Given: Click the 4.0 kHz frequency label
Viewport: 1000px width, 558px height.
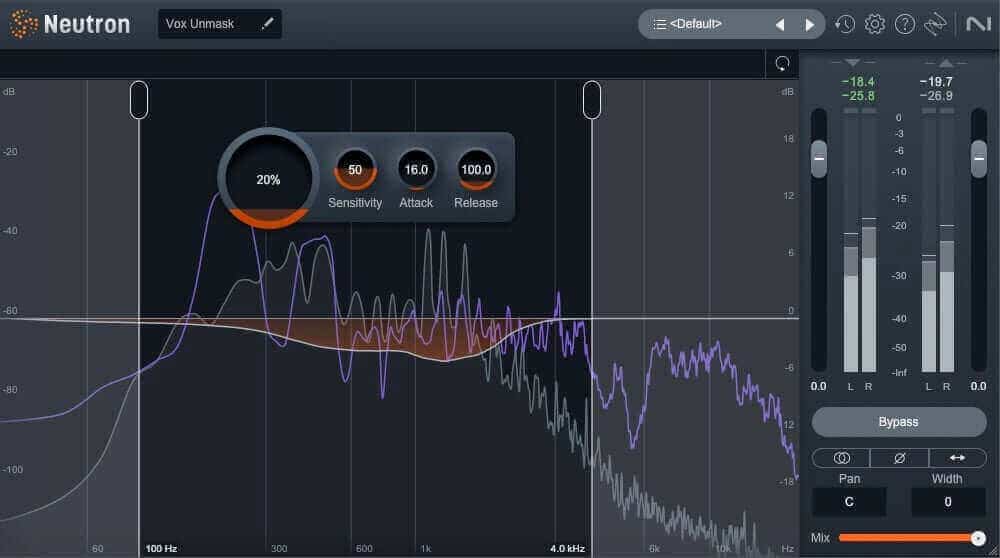Looking at the screenshot, I should coord(568,548).
